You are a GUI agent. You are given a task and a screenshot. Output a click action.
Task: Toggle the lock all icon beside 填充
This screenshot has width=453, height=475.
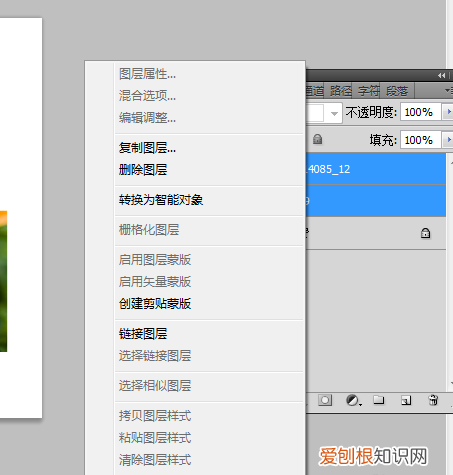click(x=317, y=139)
